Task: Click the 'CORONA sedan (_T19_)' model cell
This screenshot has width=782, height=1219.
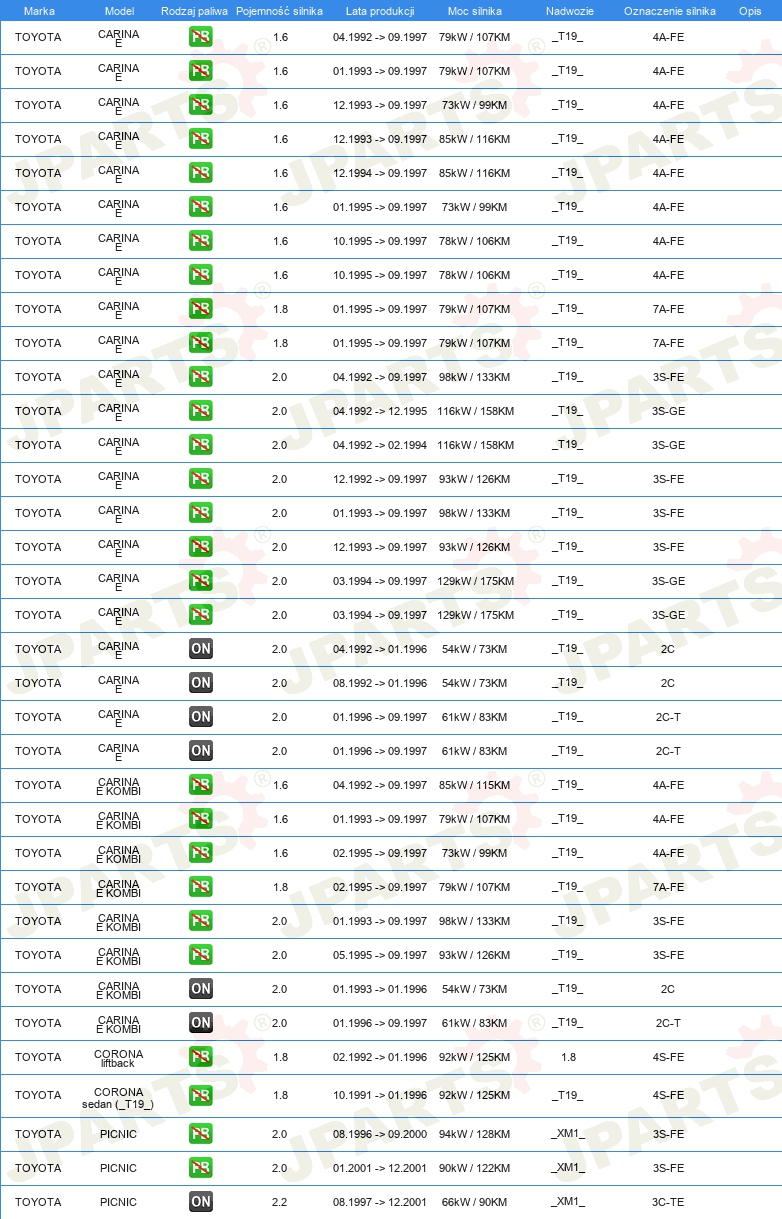Action: click(119, 1097)
